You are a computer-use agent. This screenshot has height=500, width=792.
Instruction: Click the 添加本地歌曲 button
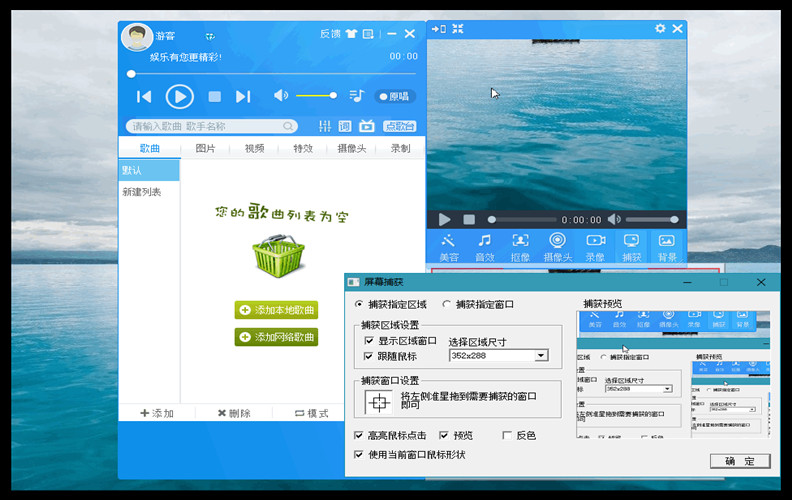point(276,310)
